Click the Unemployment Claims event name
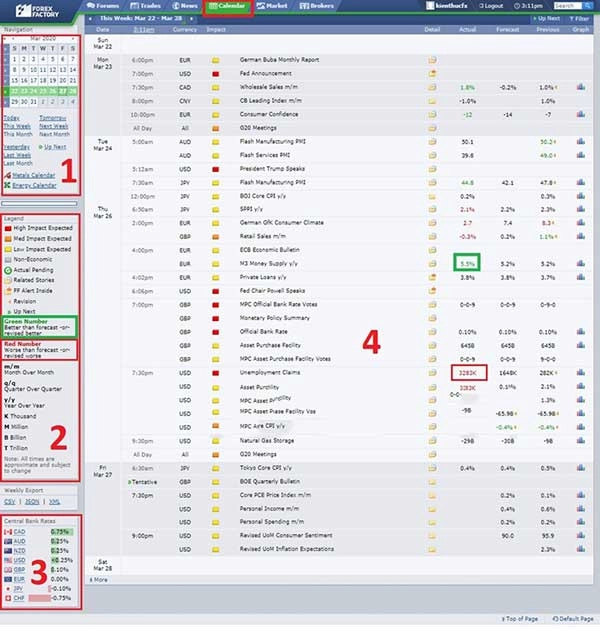Screen dimensions: 600x629 [270, 373]
